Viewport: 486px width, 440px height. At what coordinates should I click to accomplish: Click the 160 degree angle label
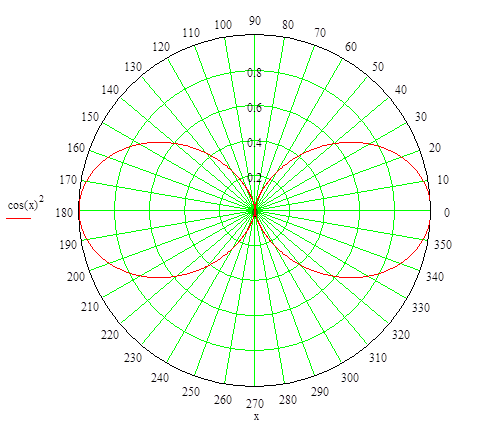[76, 148]
